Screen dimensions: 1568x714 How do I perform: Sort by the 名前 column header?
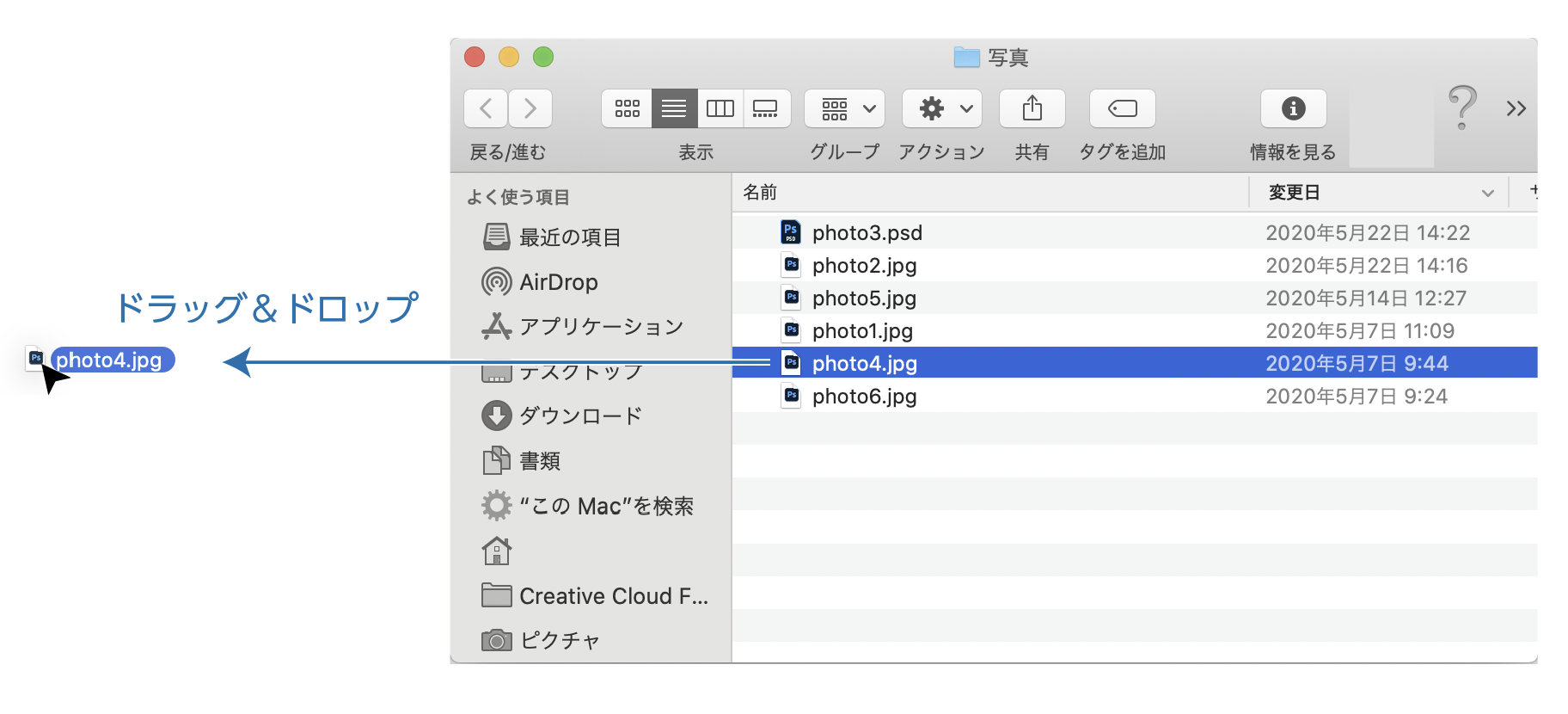tap(989, 192)
